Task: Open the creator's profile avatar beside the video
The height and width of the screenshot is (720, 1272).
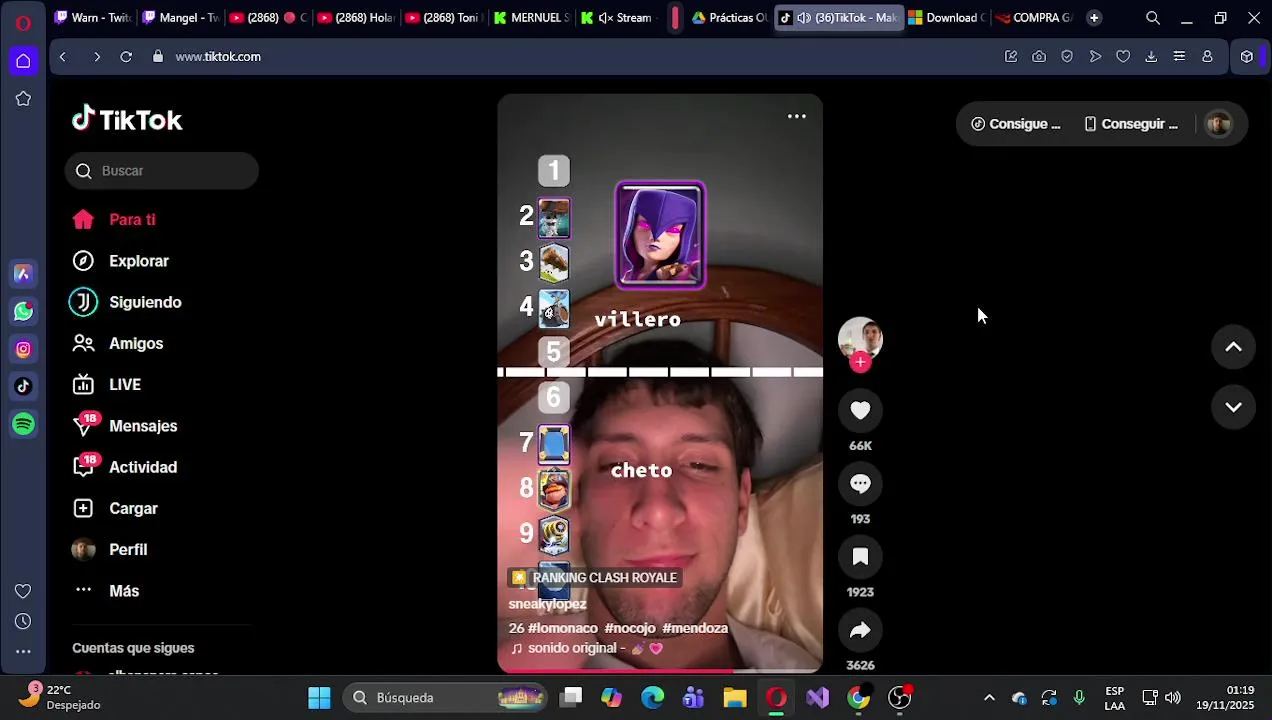Action: point(860,339)
